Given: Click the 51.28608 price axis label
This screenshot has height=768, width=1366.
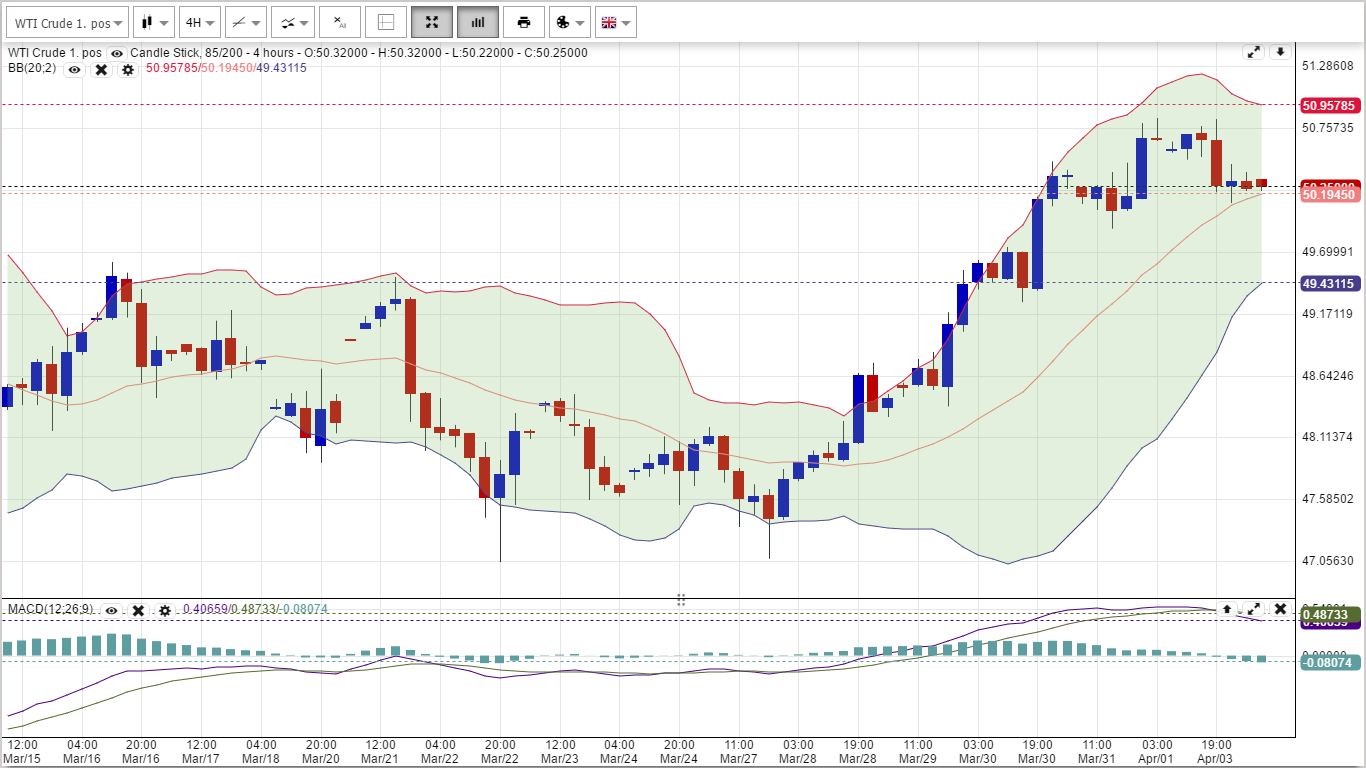Looking at the screenshot, I should click(x=1328, y=66).
